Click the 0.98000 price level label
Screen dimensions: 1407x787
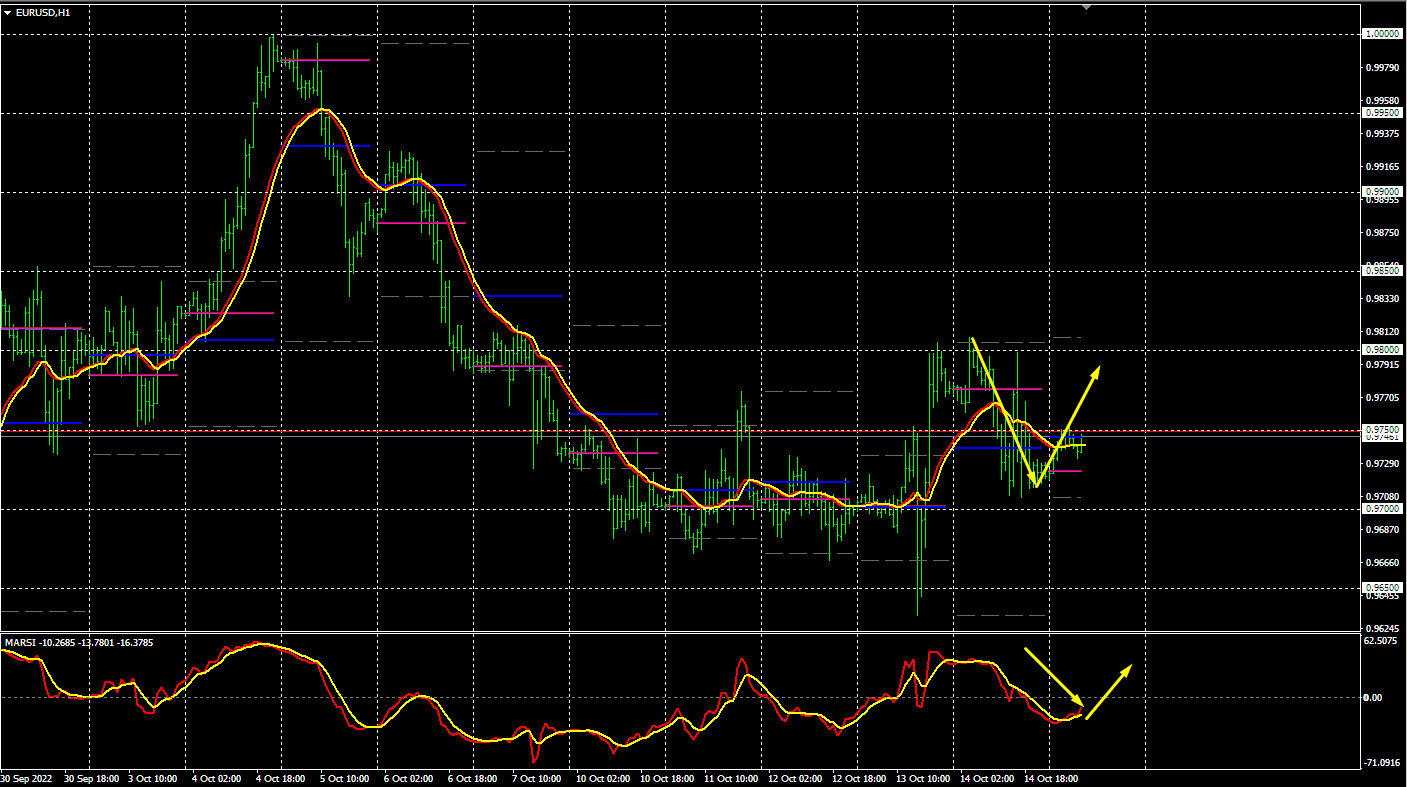point(1381,350)
